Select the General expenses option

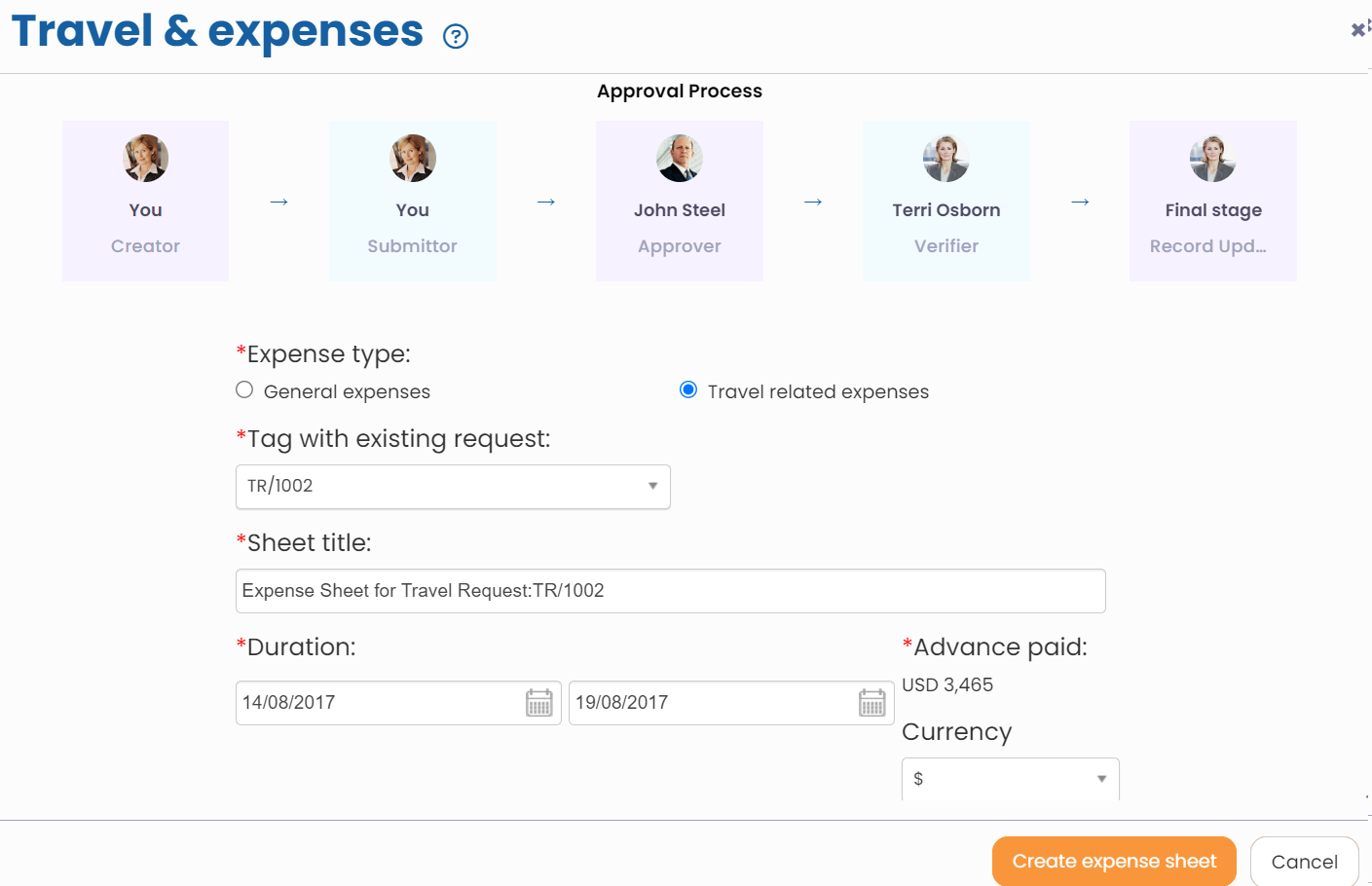pos(243,389)
